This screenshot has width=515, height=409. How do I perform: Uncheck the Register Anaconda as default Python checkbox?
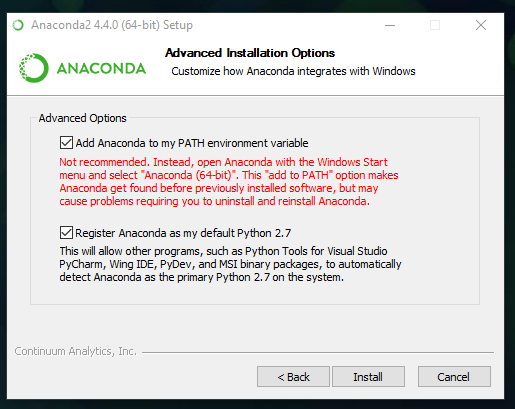pyautogui.click(x=66, y=233)
